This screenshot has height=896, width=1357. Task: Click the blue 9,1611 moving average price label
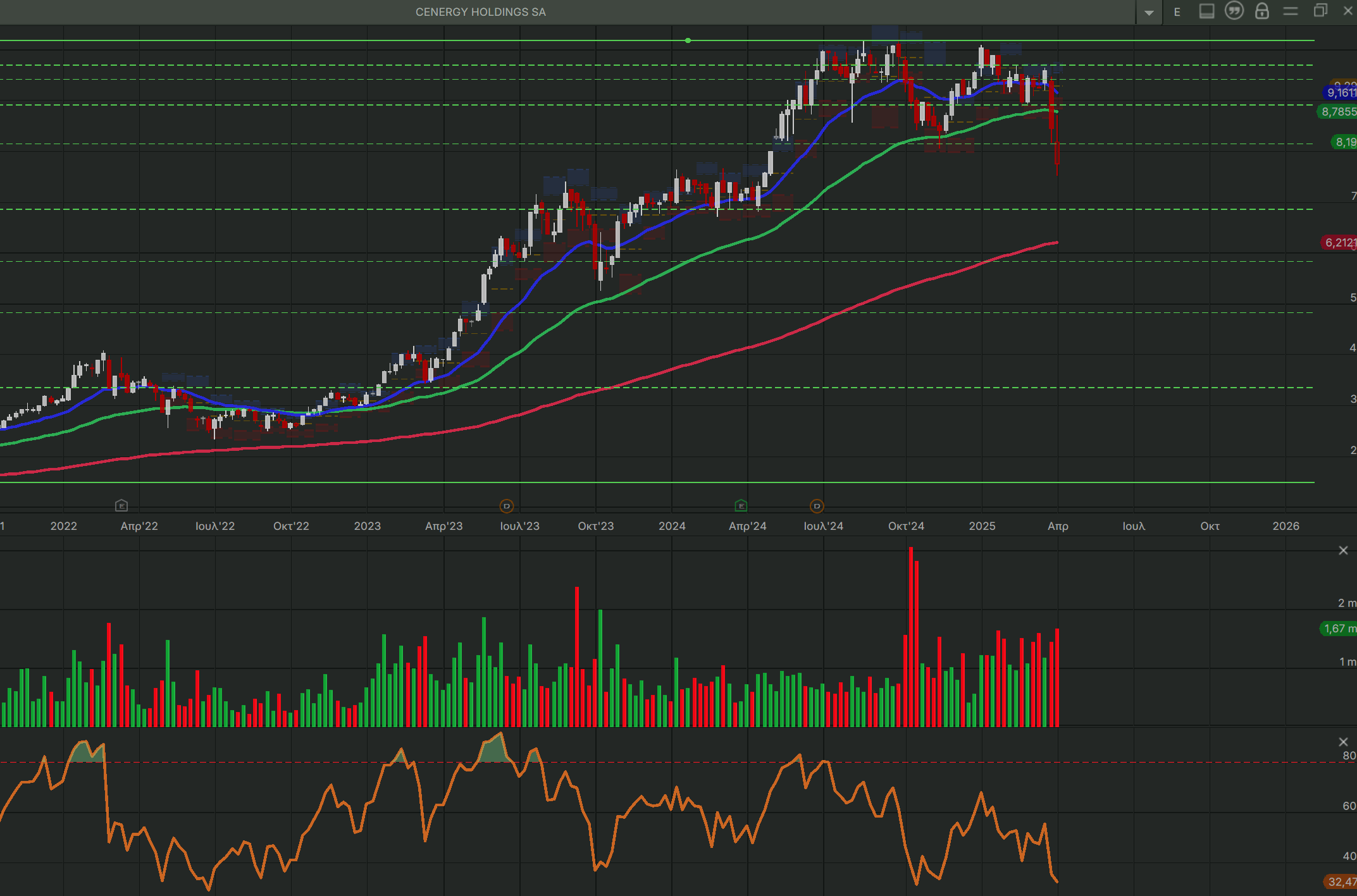coord(1341,93)
